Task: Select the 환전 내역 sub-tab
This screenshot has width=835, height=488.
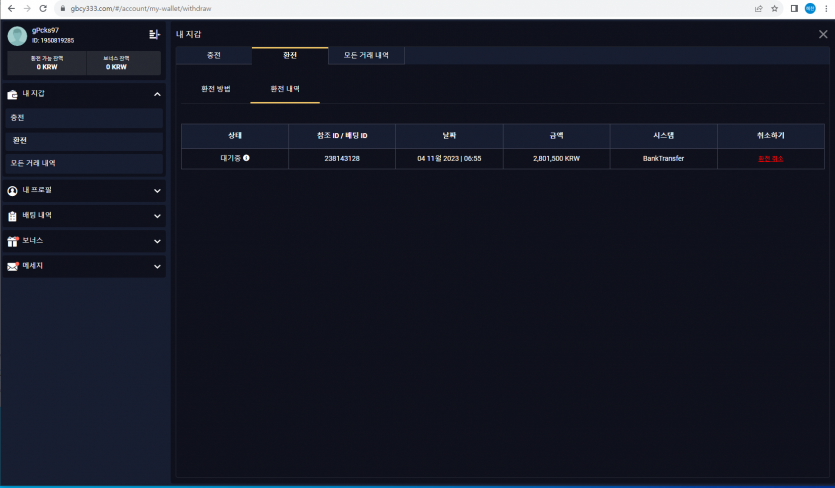Action: [285, 89]
